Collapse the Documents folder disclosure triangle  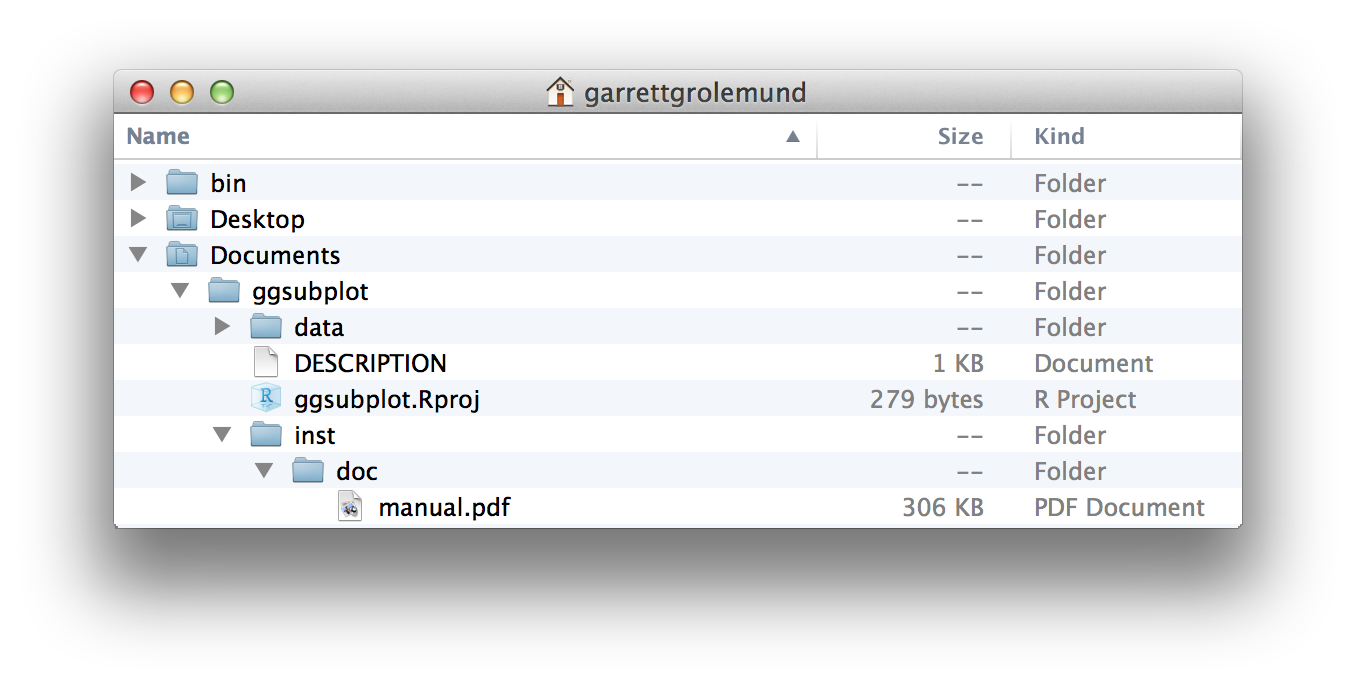coord(138,255)
